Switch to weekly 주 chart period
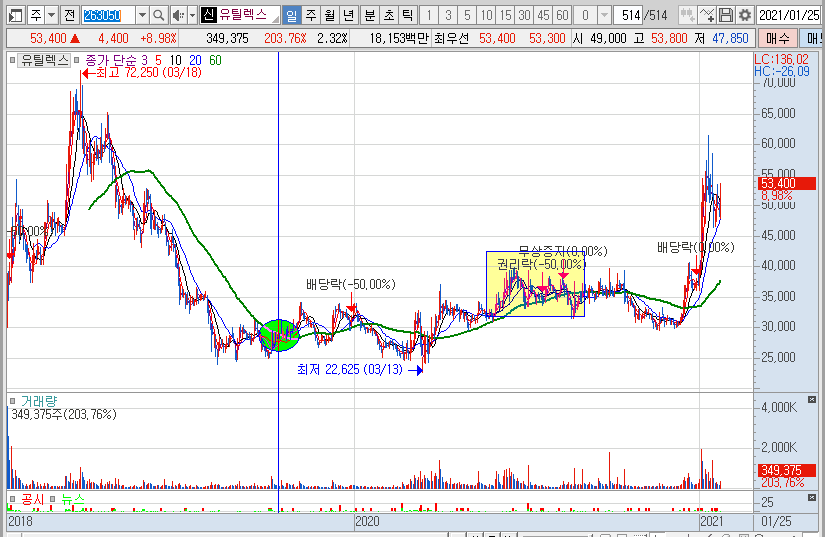Screen dimensions: 825x537 [x=310, y=15]
